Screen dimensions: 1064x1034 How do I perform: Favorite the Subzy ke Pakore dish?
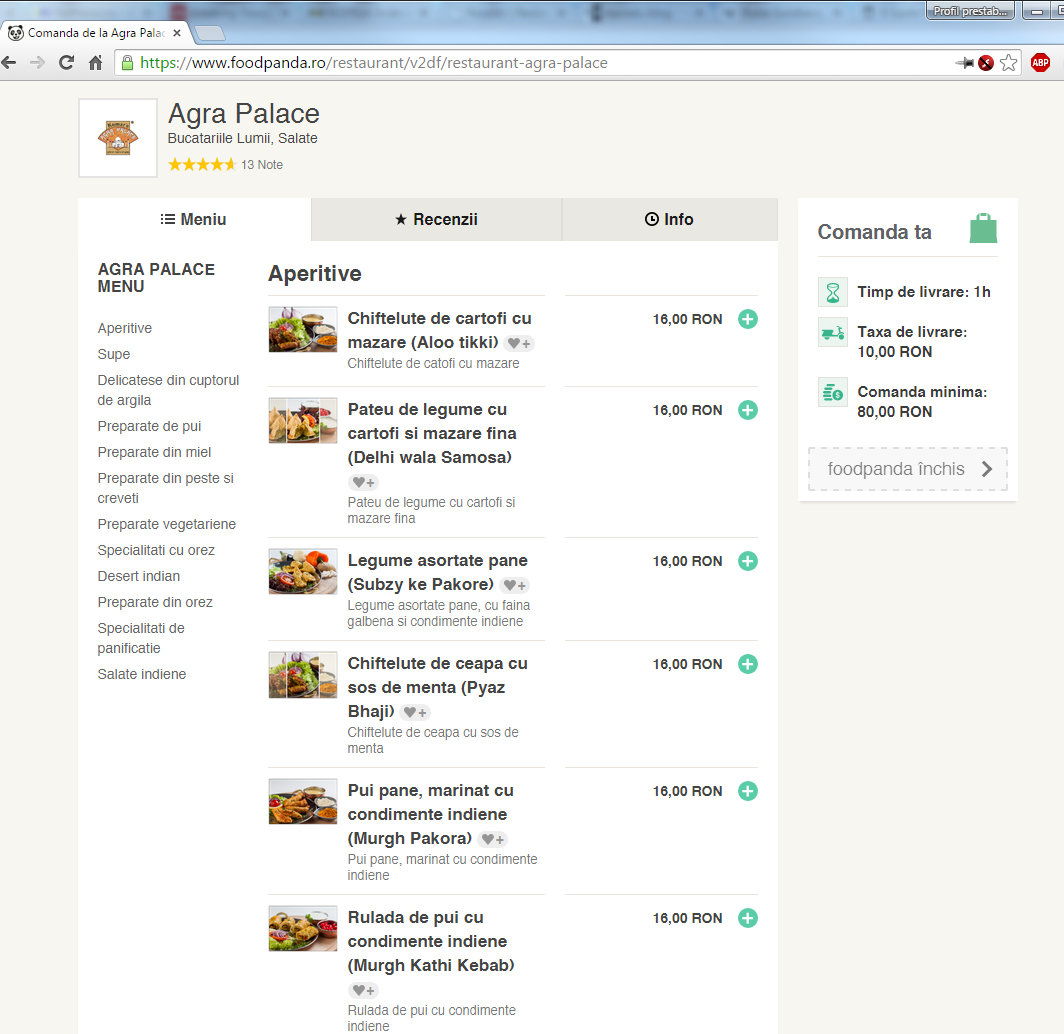coord(514,586)
